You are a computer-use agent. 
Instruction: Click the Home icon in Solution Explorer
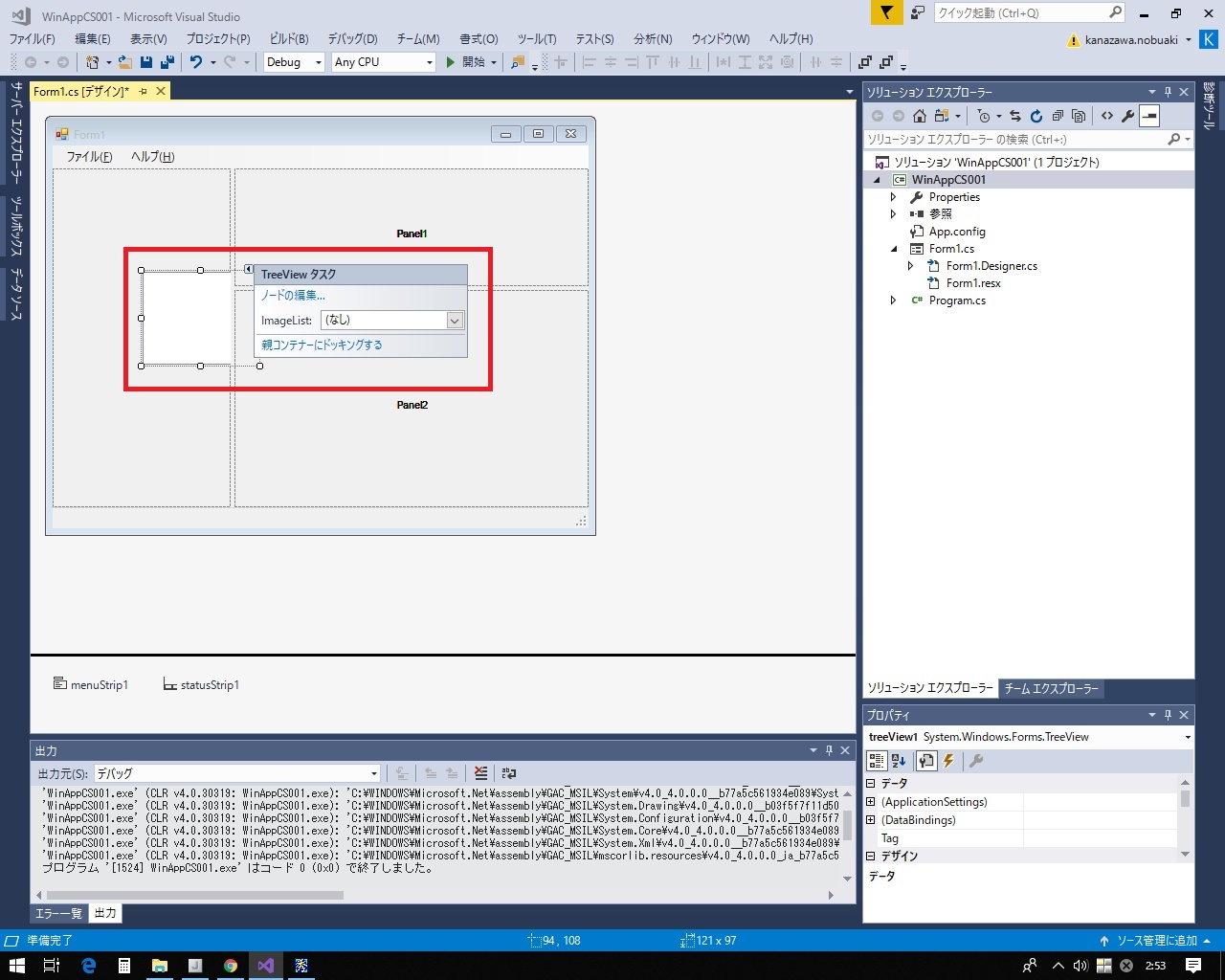920,116
